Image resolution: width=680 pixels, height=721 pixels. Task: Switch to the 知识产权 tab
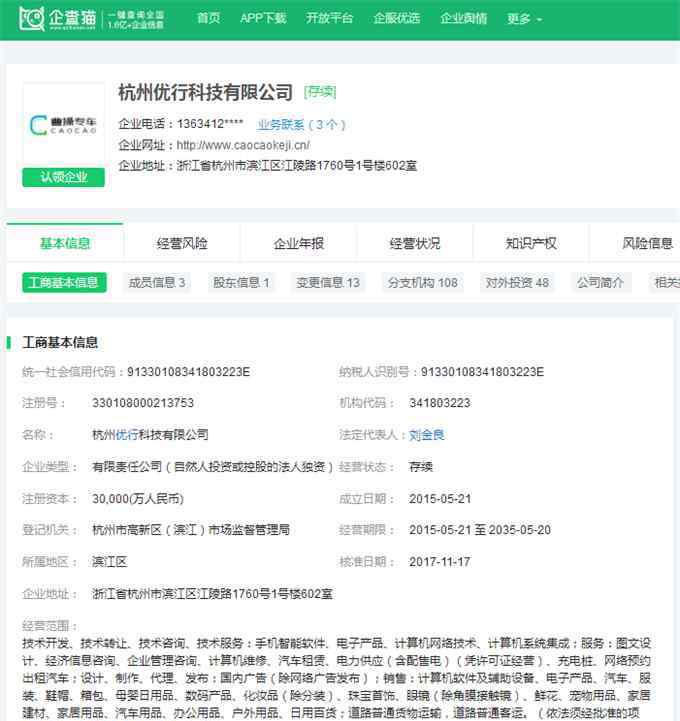coord(531,243)
